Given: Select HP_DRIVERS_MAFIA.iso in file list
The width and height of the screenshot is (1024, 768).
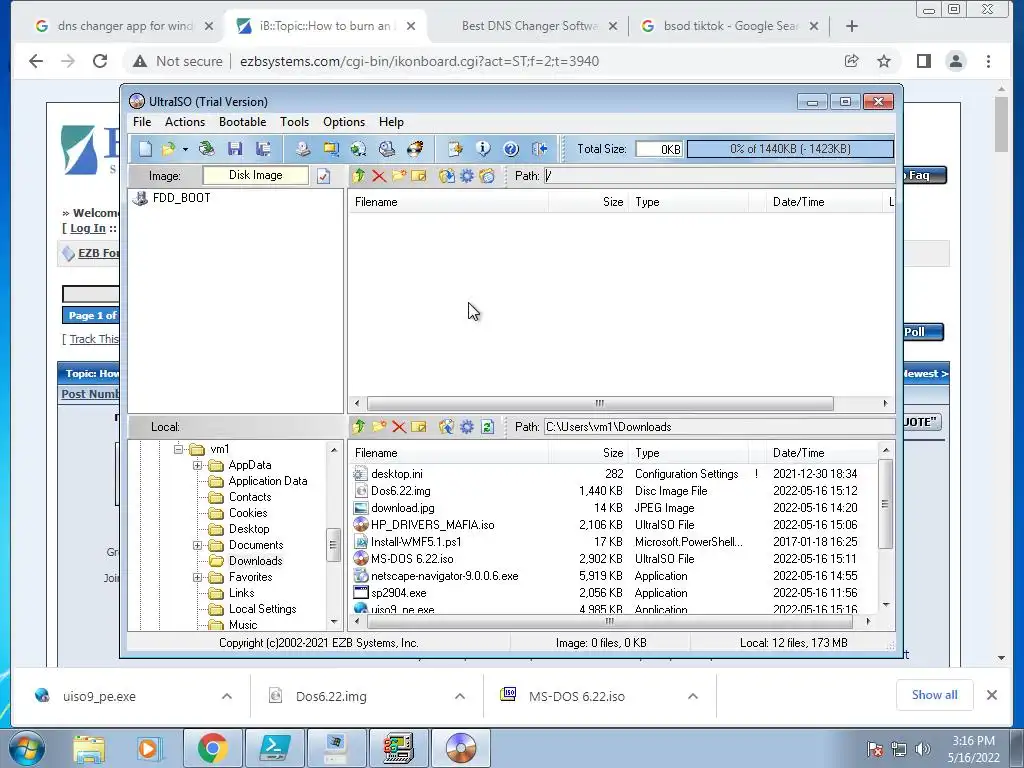Looking at the screenshot, I should point(432,525).
